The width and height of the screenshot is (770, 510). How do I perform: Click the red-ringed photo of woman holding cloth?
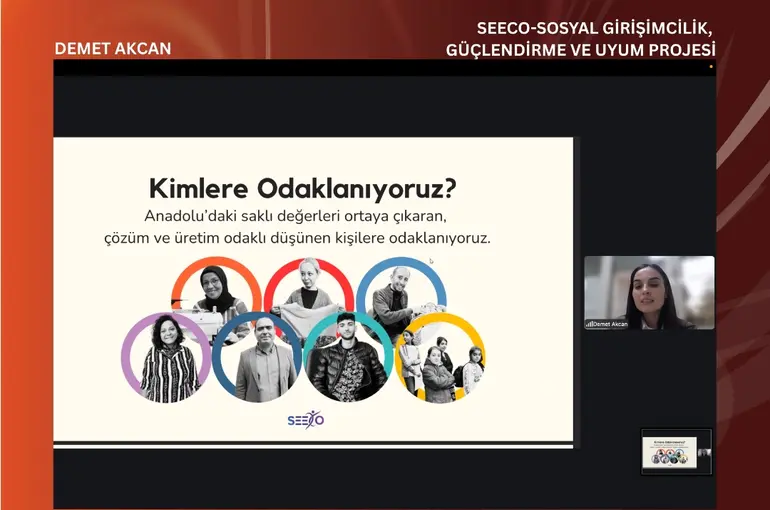coord(308,292)
